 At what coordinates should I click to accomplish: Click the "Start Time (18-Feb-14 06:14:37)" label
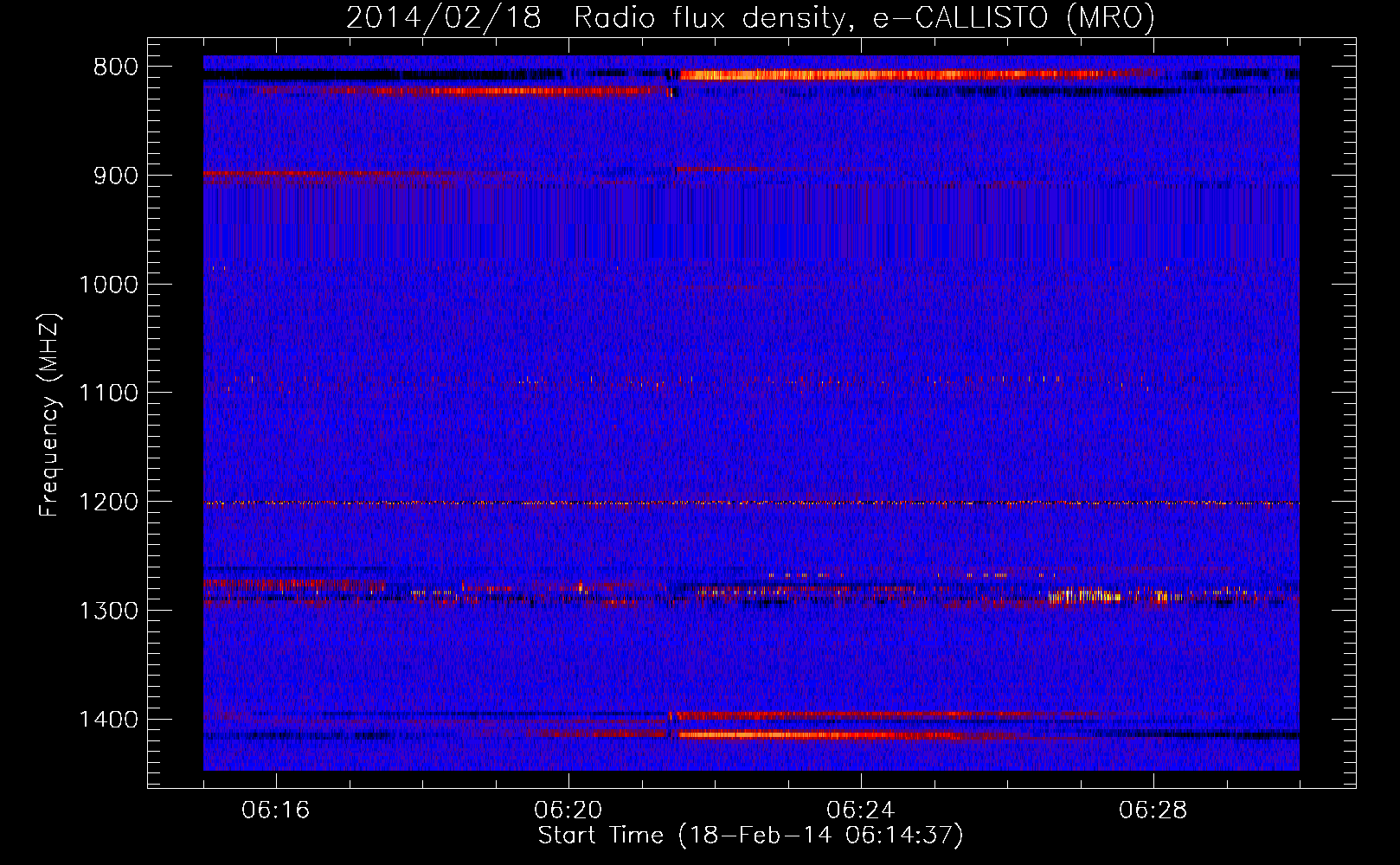pos(750,835)
